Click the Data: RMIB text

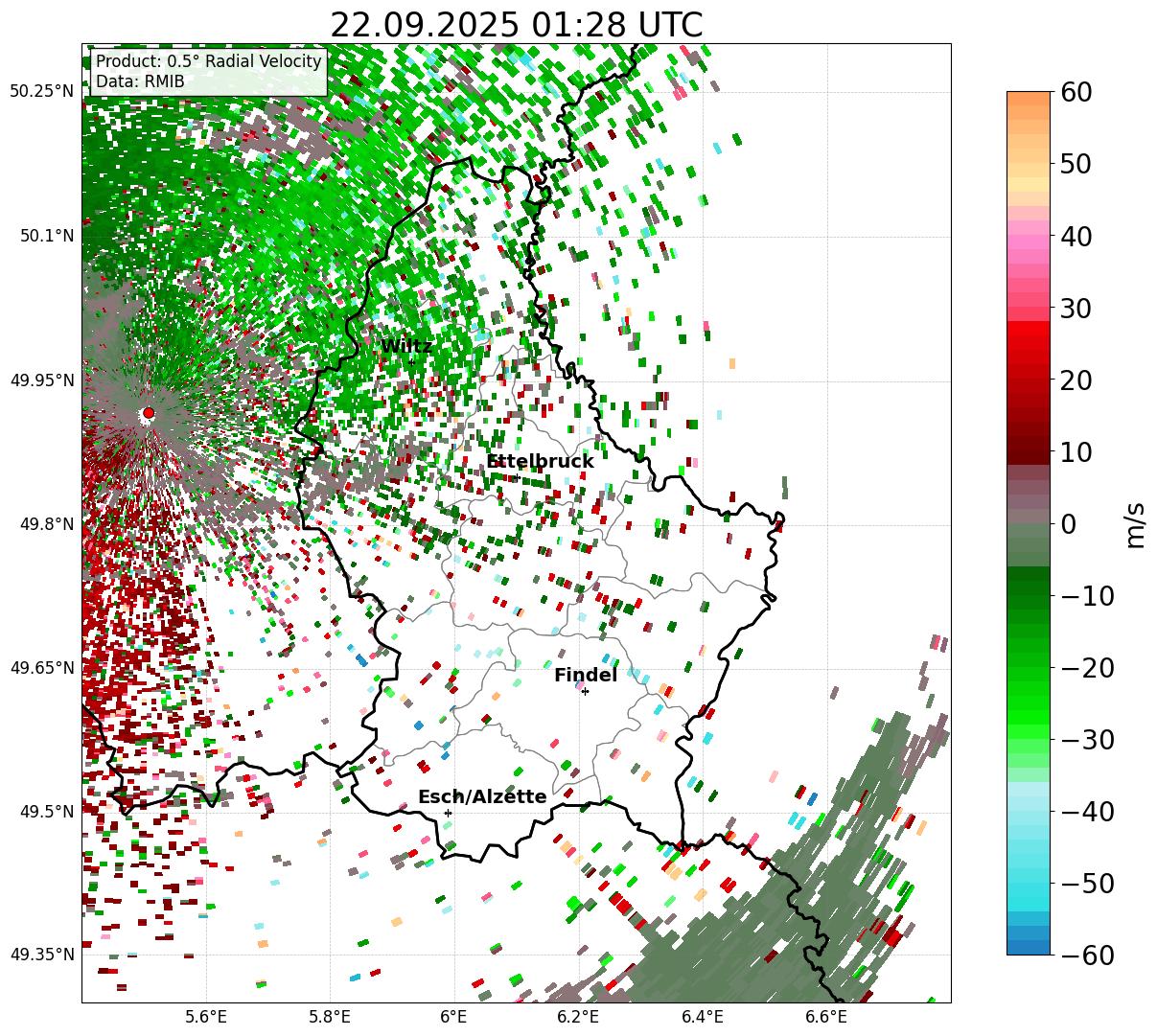coord(140,81)
